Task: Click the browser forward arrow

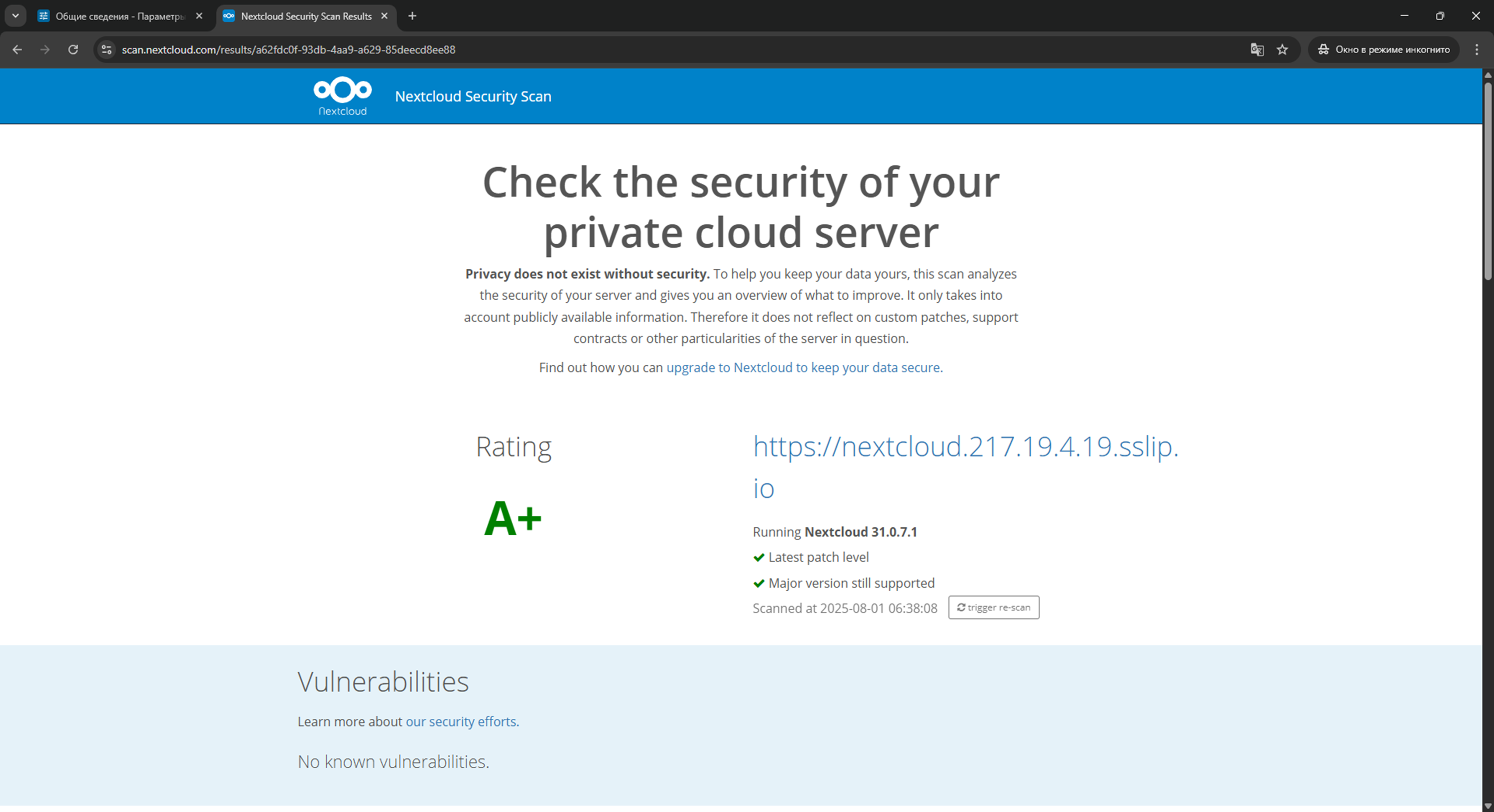Action: click(x=45, y=50)
